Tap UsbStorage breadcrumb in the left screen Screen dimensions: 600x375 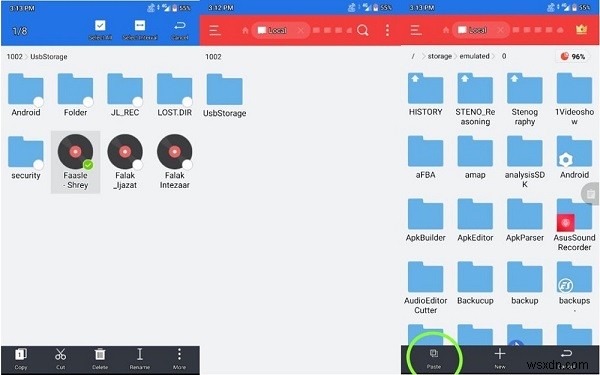pyautogui.click(x=49, y=57)
